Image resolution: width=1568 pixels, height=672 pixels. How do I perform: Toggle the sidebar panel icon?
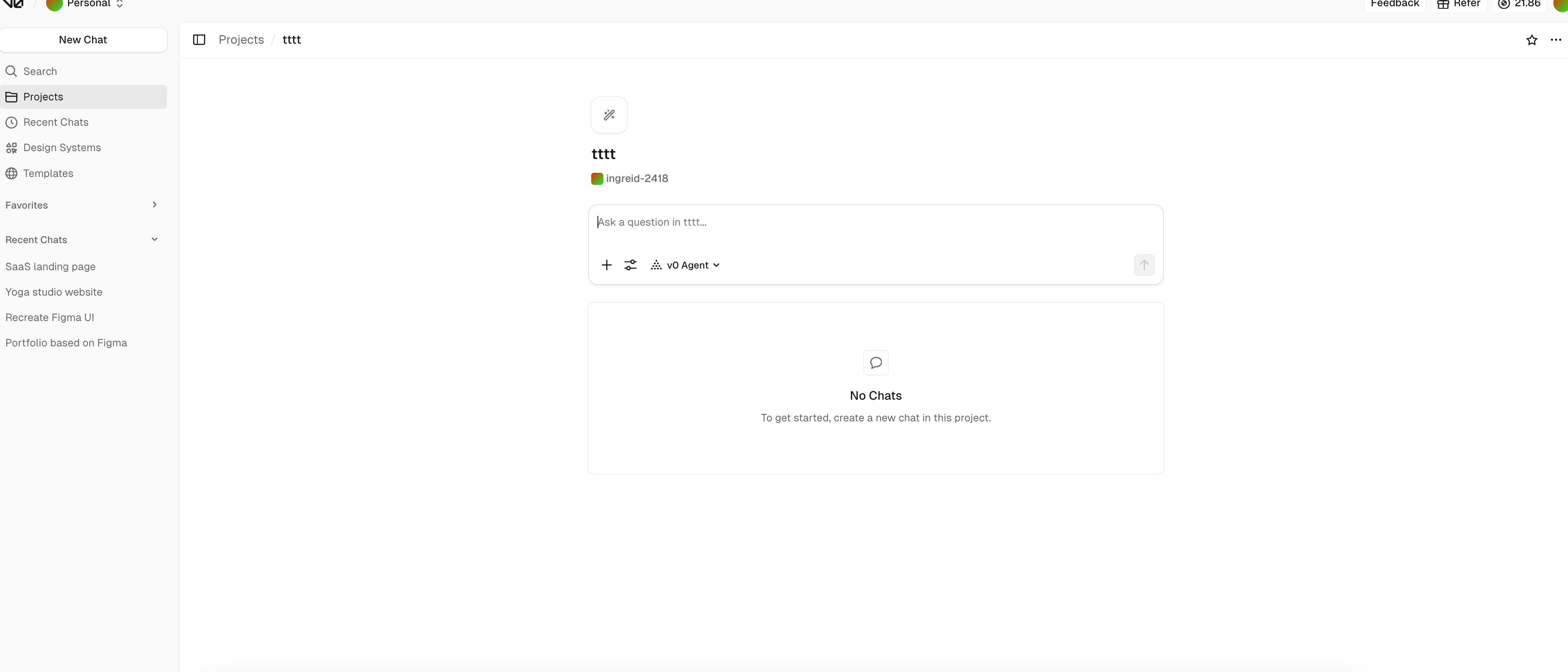click(x=199, y=40)
